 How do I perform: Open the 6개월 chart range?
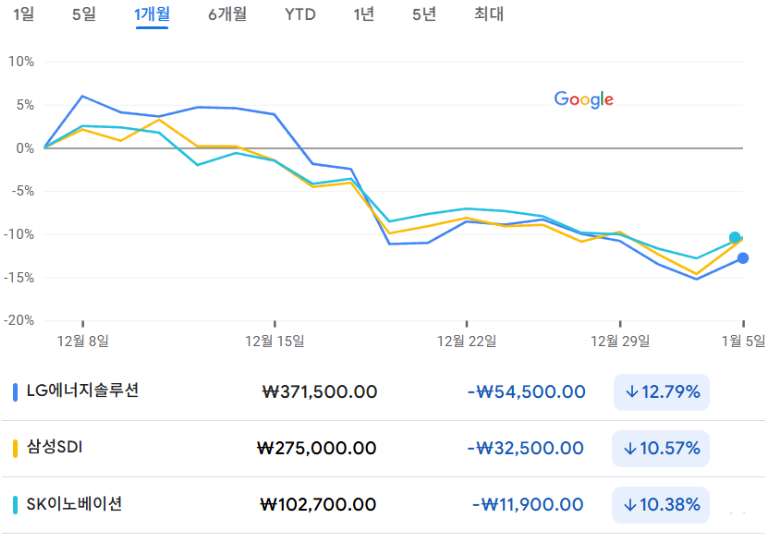(x=227, y=15)
